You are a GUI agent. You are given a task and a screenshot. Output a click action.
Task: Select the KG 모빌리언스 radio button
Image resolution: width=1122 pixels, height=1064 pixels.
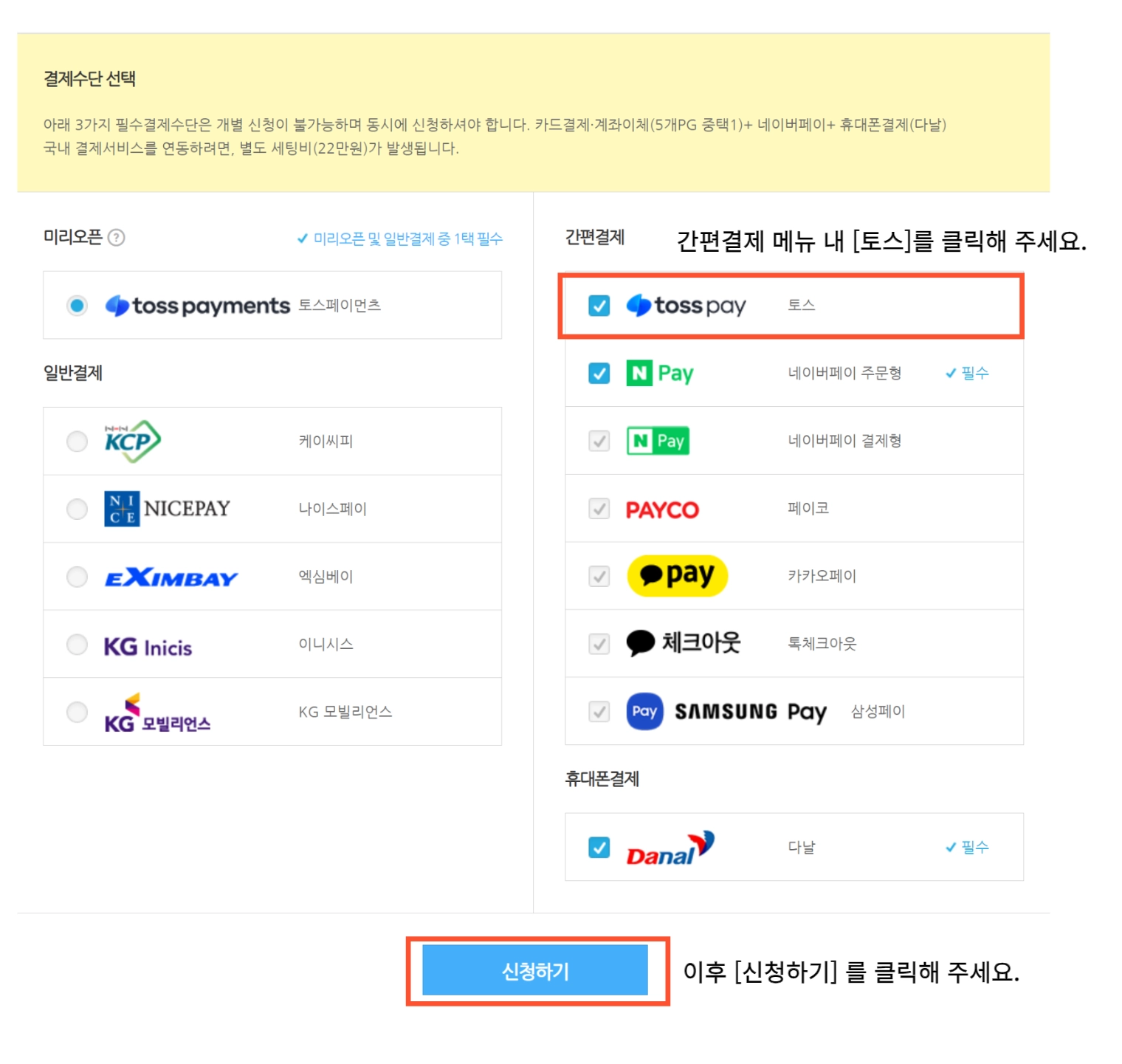click(x=77, y=713)
